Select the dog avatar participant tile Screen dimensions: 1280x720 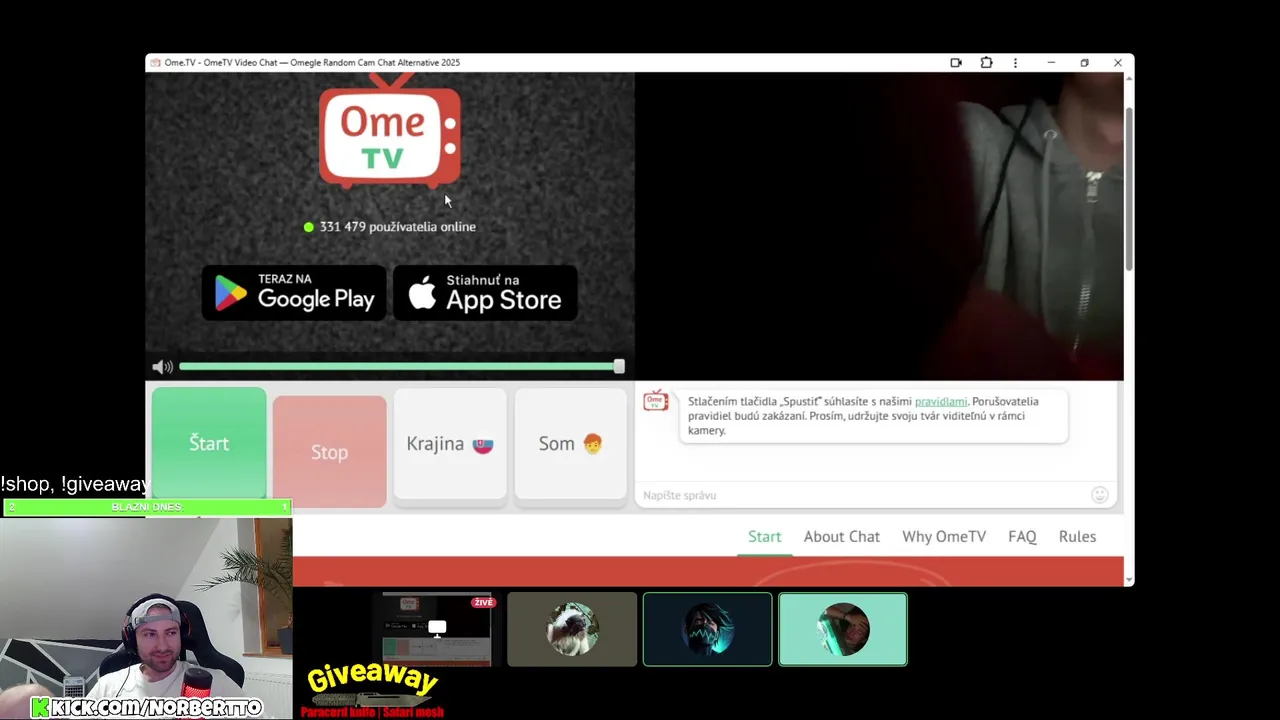coord(572,629)
